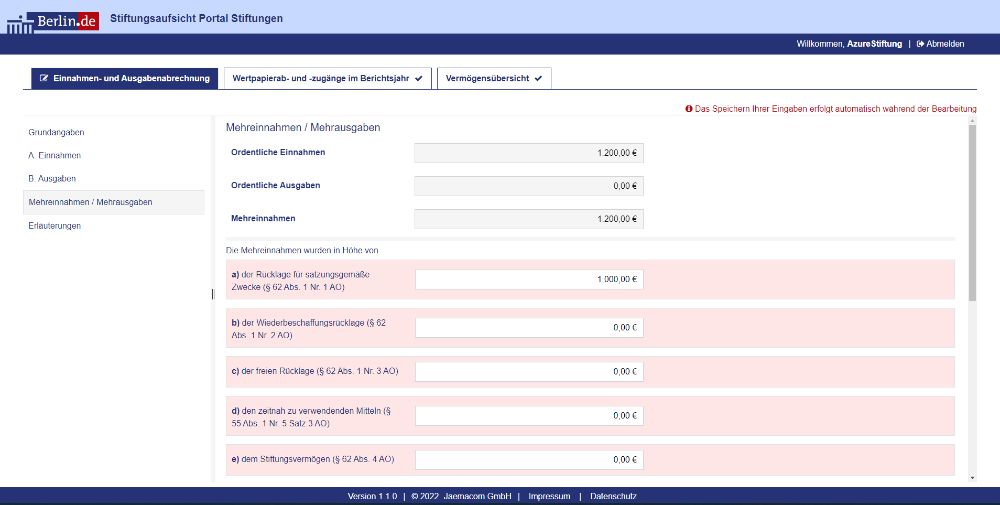Open the Impressum footer link

pyautogui.click(x=549, y=496)
